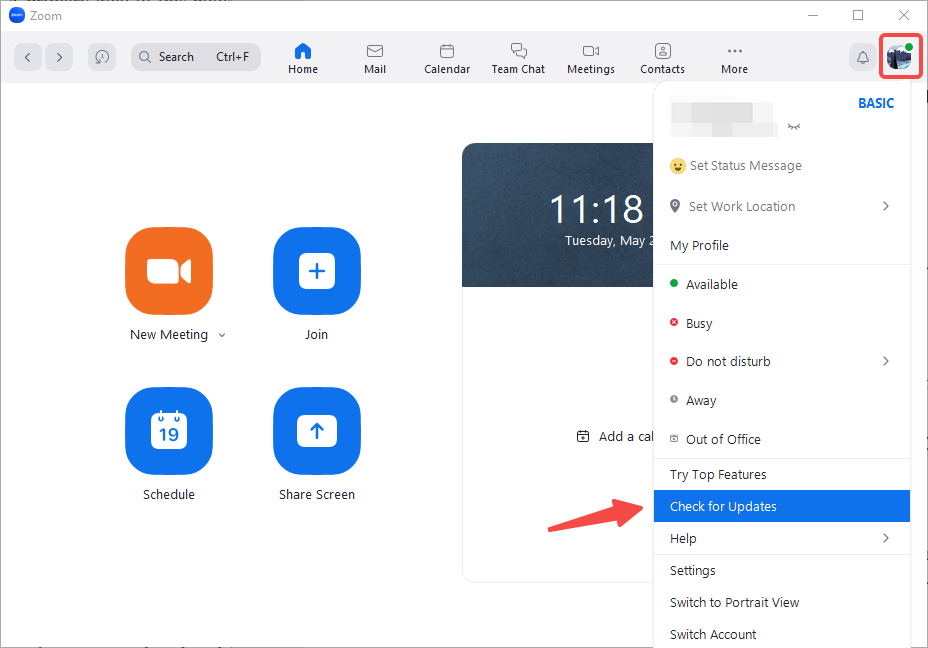Open Team Chat

518,57
